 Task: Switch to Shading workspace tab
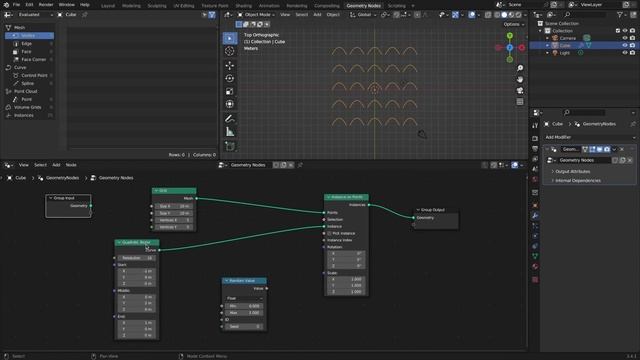tap(243, 6)
